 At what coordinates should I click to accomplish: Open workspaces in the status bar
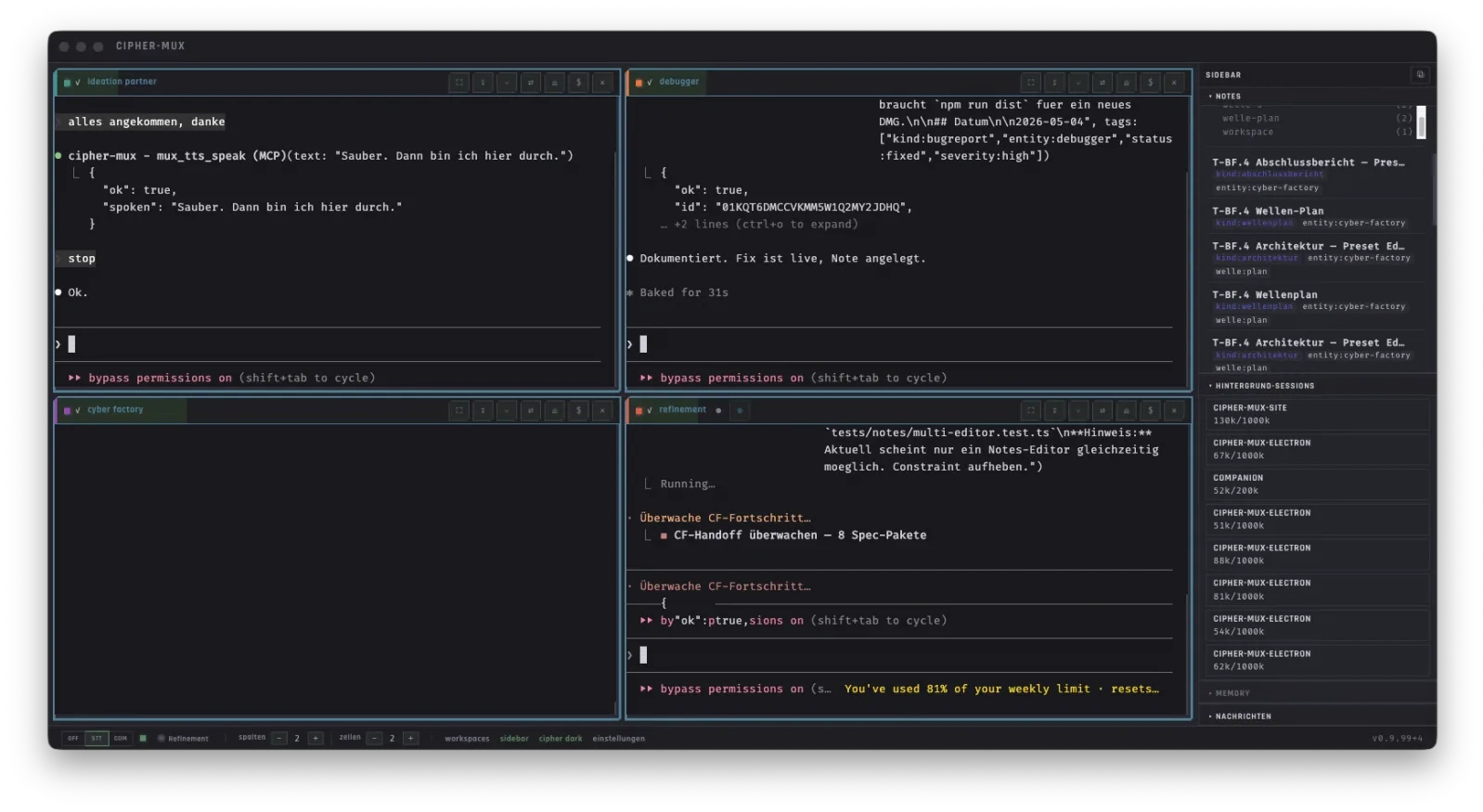[x=467, y=739]
